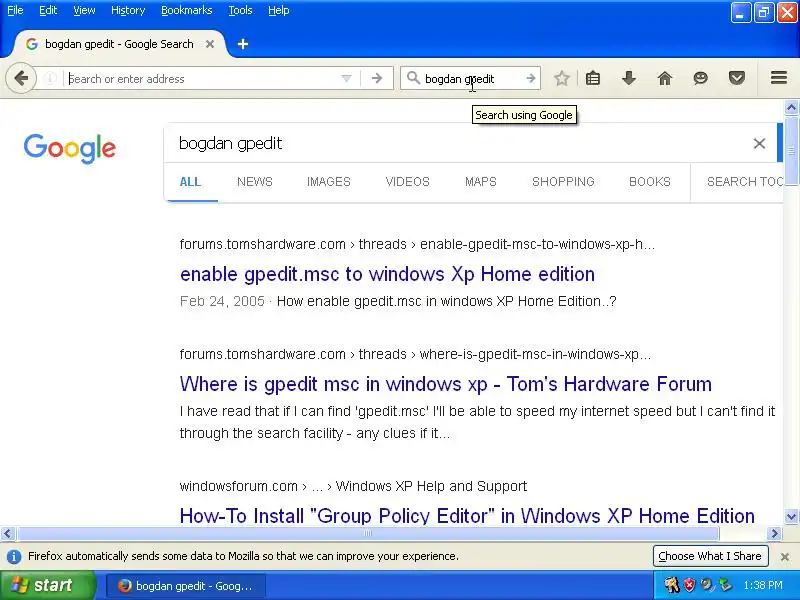Select the ALL results tab

190,182
